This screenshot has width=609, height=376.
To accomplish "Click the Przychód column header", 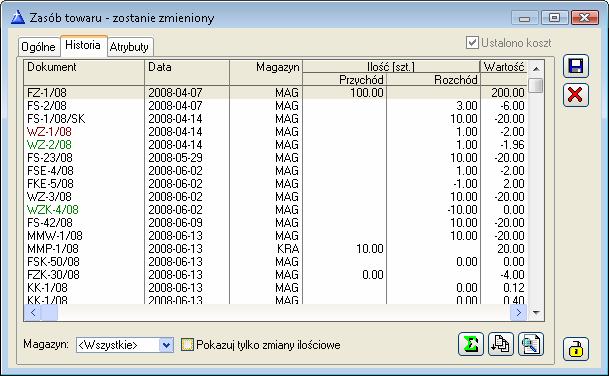I will click(x=345, y=80).
